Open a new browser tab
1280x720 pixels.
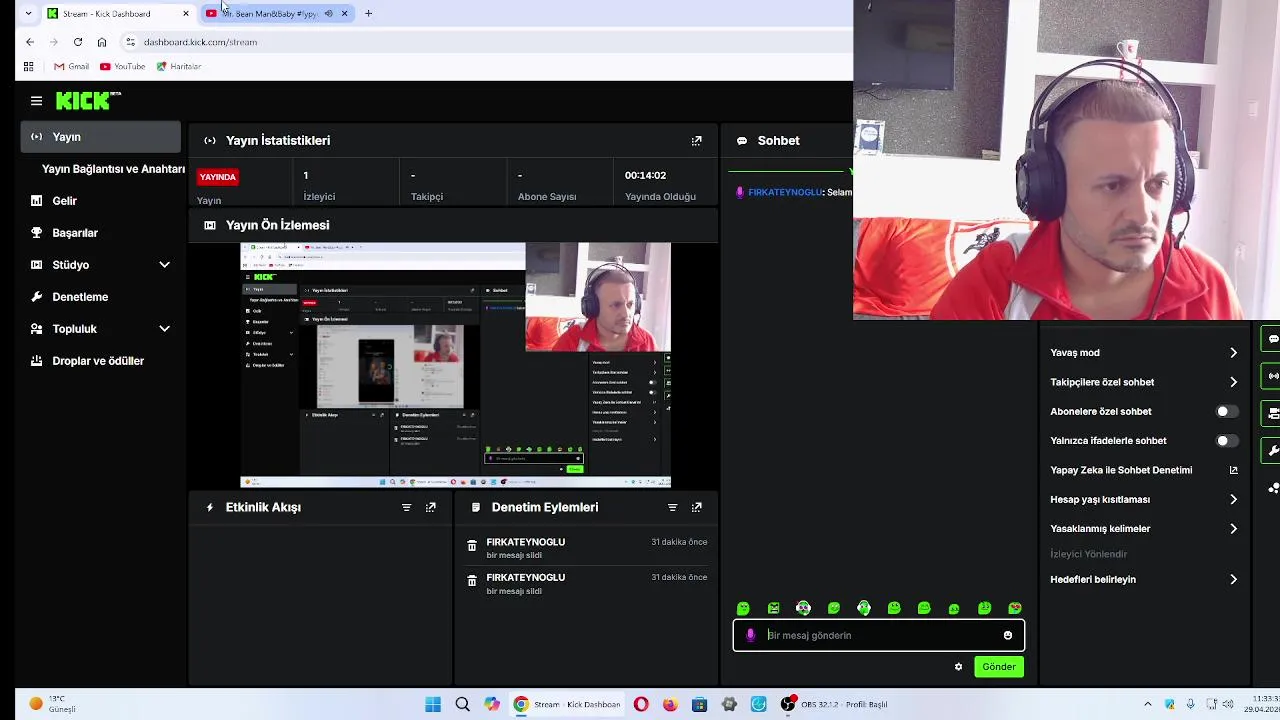(x=368, y=14)
